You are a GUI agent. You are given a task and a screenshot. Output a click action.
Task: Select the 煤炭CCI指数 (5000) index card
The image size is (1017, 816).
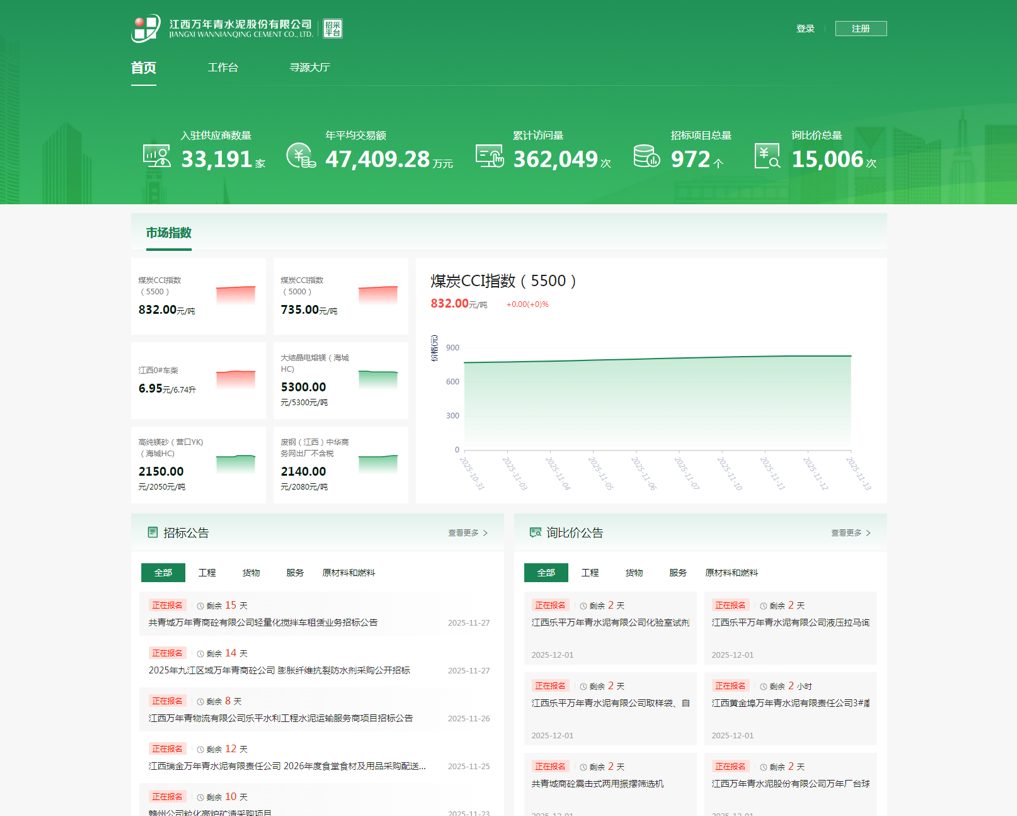click(x=341, y=296)
